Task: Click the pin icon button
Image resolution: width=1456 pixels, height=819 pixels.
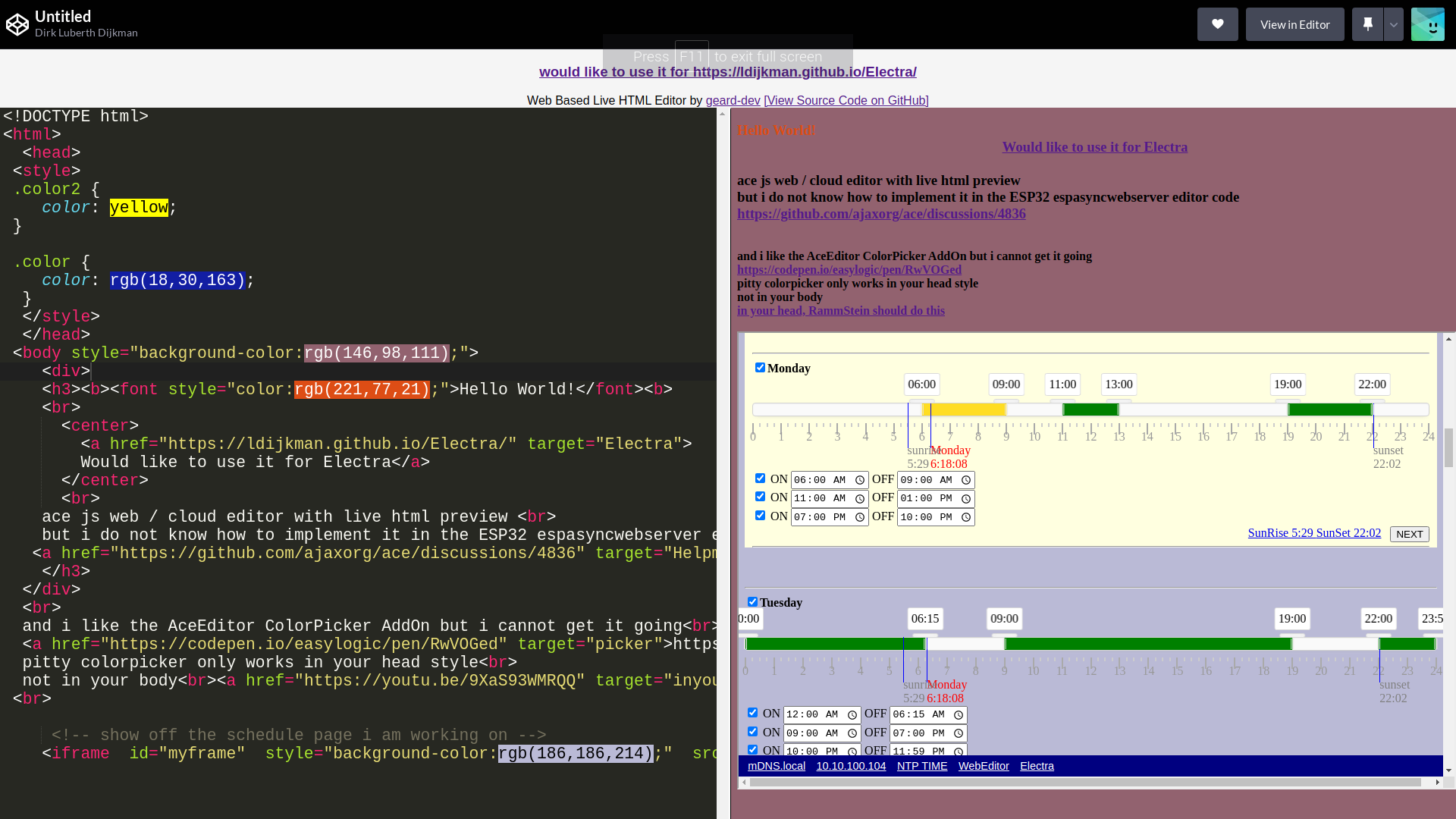Action: [1367, 24]
